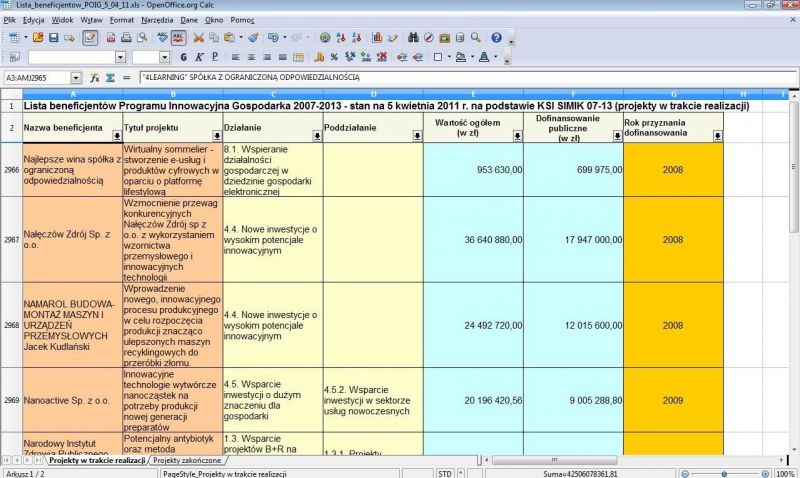800x478 pixels.
Task: Apply Currency number format icon
Action: point(319,57)
